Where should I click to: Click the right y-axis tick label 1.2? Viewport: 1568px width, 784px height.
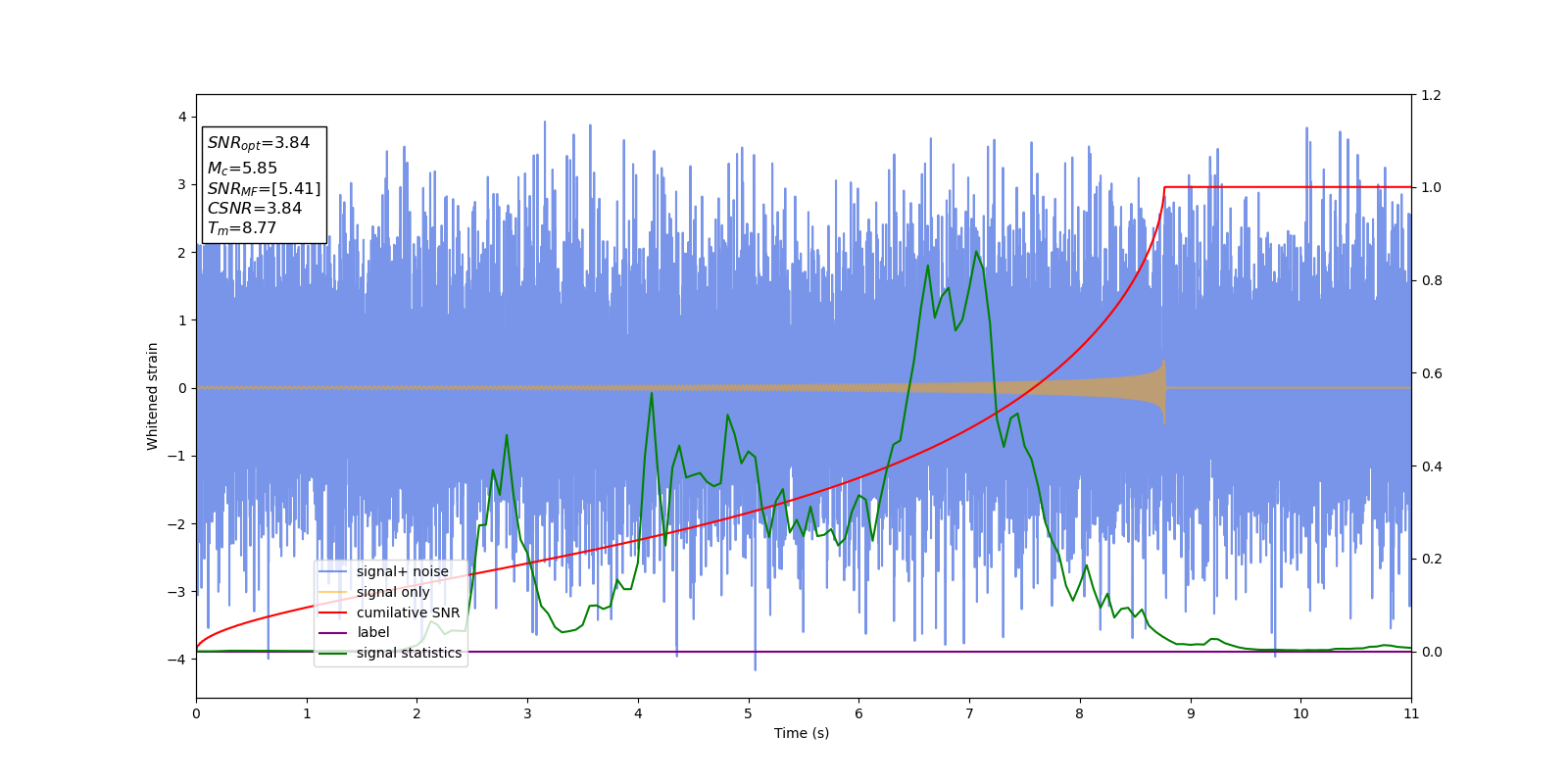[x=1432, y=95]
